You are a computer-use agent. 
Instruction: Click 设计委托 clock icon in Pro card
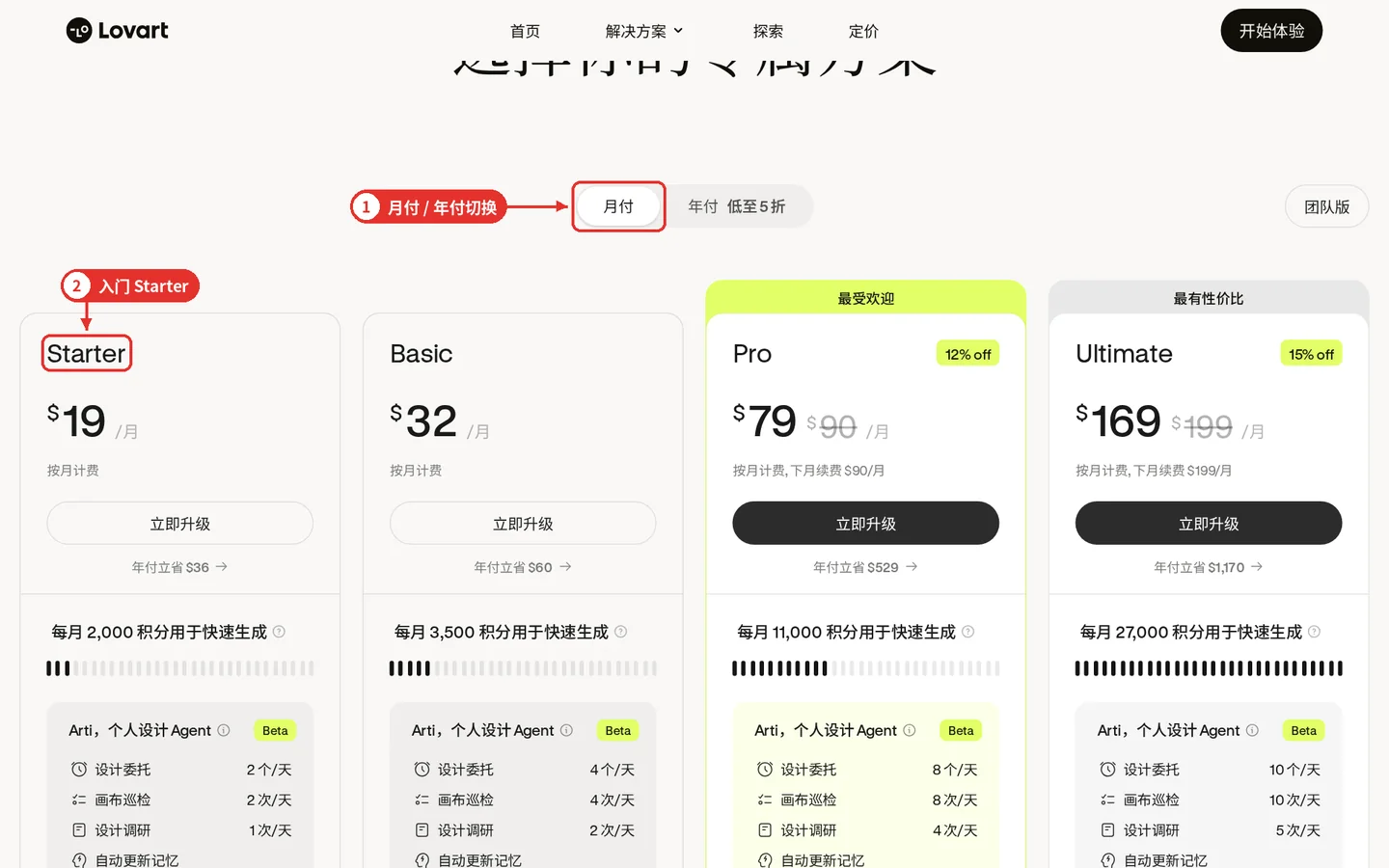point(765,770)
